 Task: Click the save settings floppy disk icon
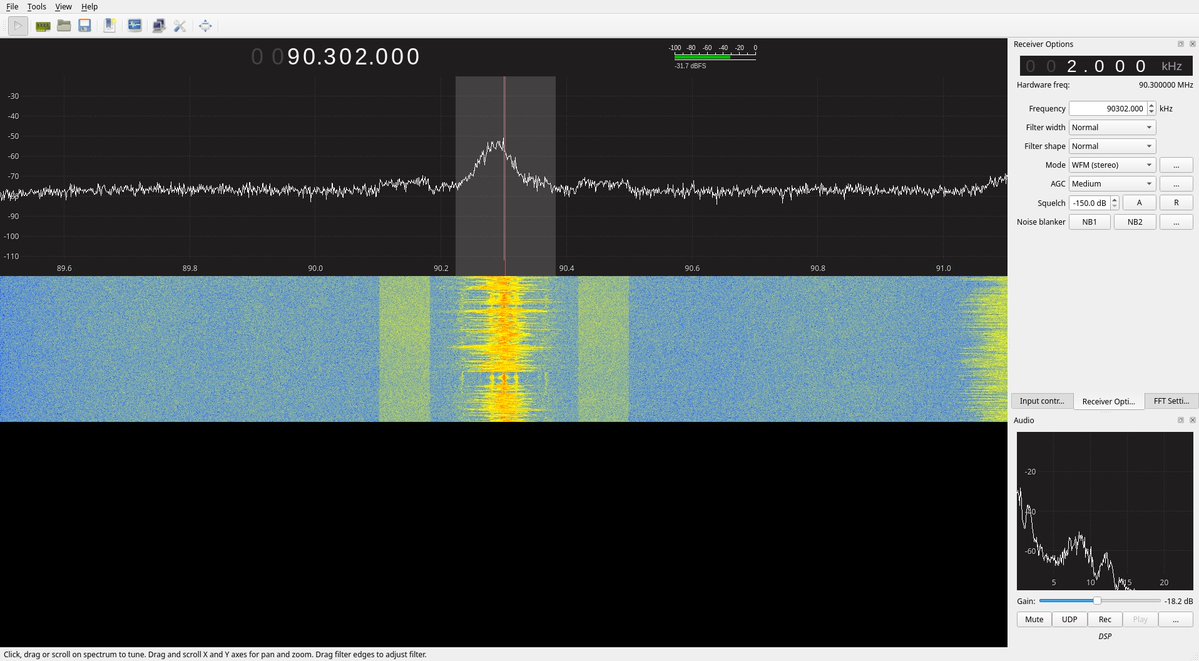pos(85,26)
